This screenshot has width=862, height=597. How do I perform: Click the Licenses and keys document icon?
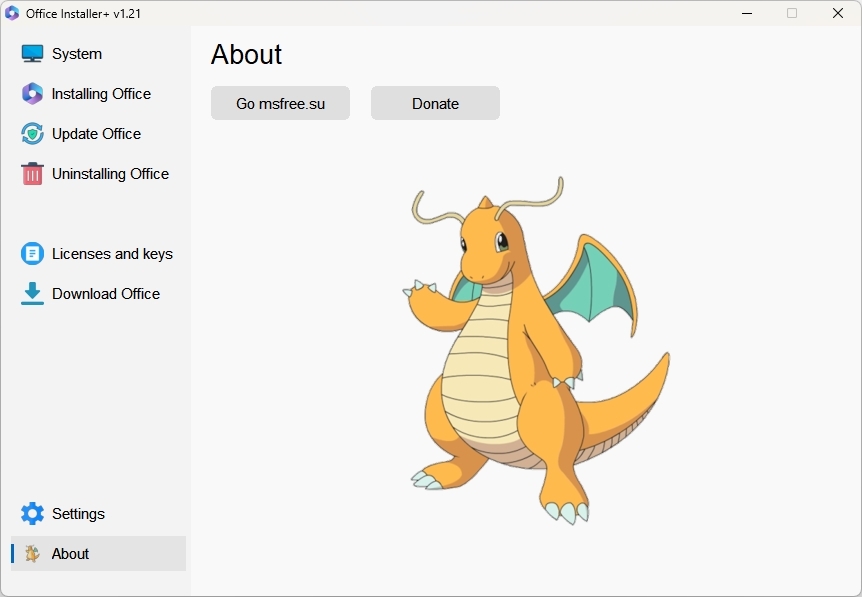pos(32,254)
